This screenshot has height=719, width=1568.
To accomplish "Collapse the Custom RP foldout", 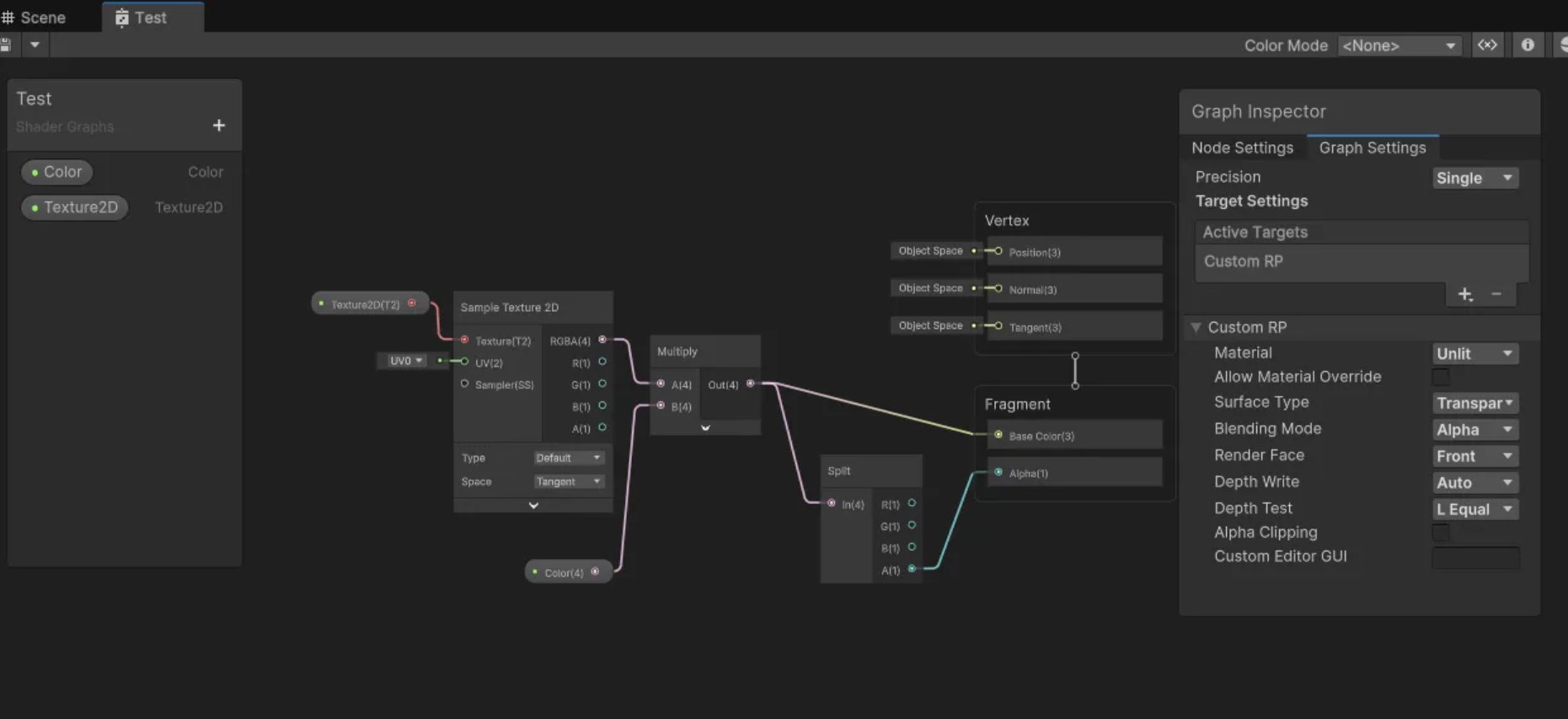I will [1196, 327].
